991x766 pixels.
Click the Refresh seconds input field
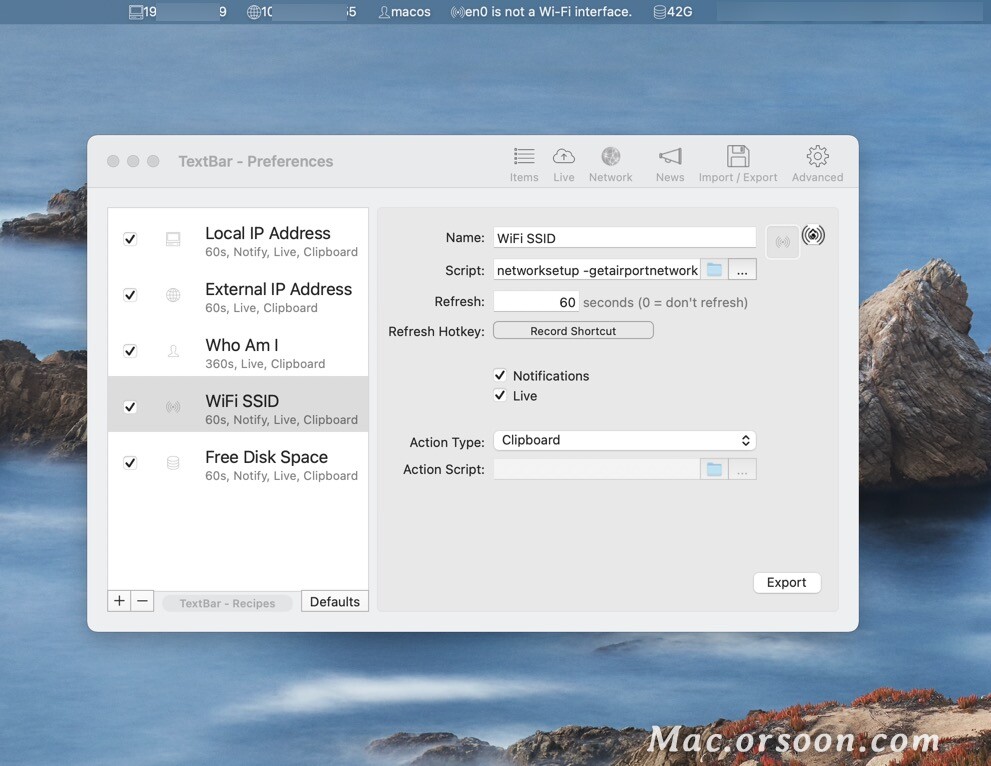pos(536,300)
